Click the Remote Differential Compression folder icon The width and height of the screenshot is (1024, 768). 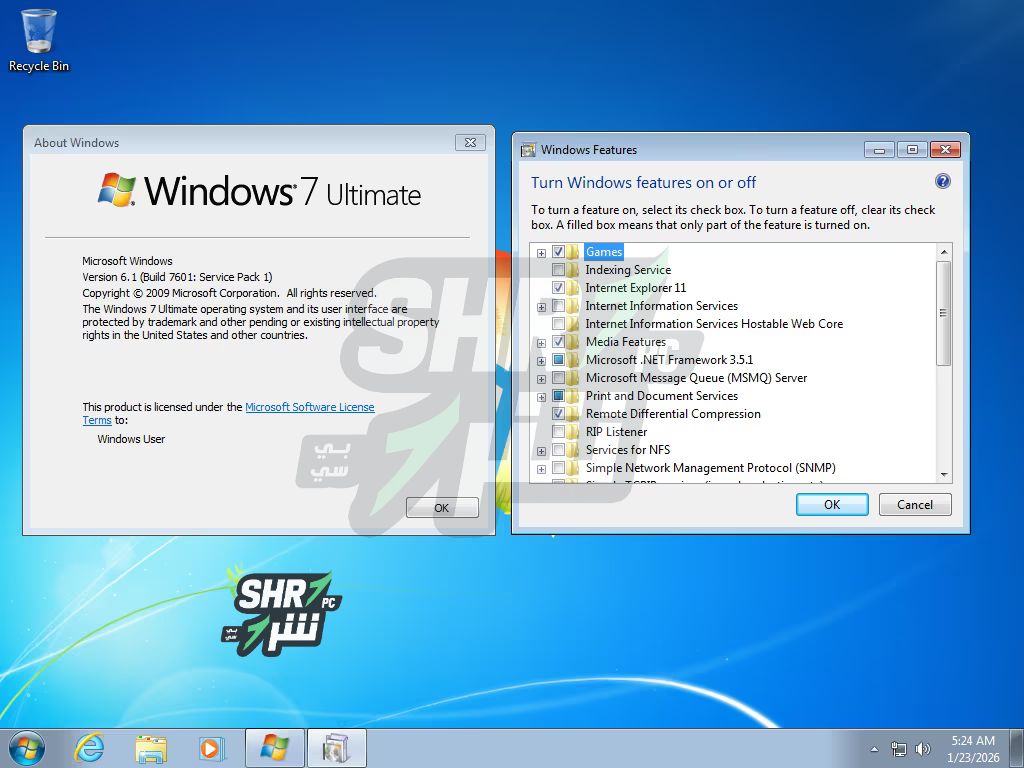point(573,413)
